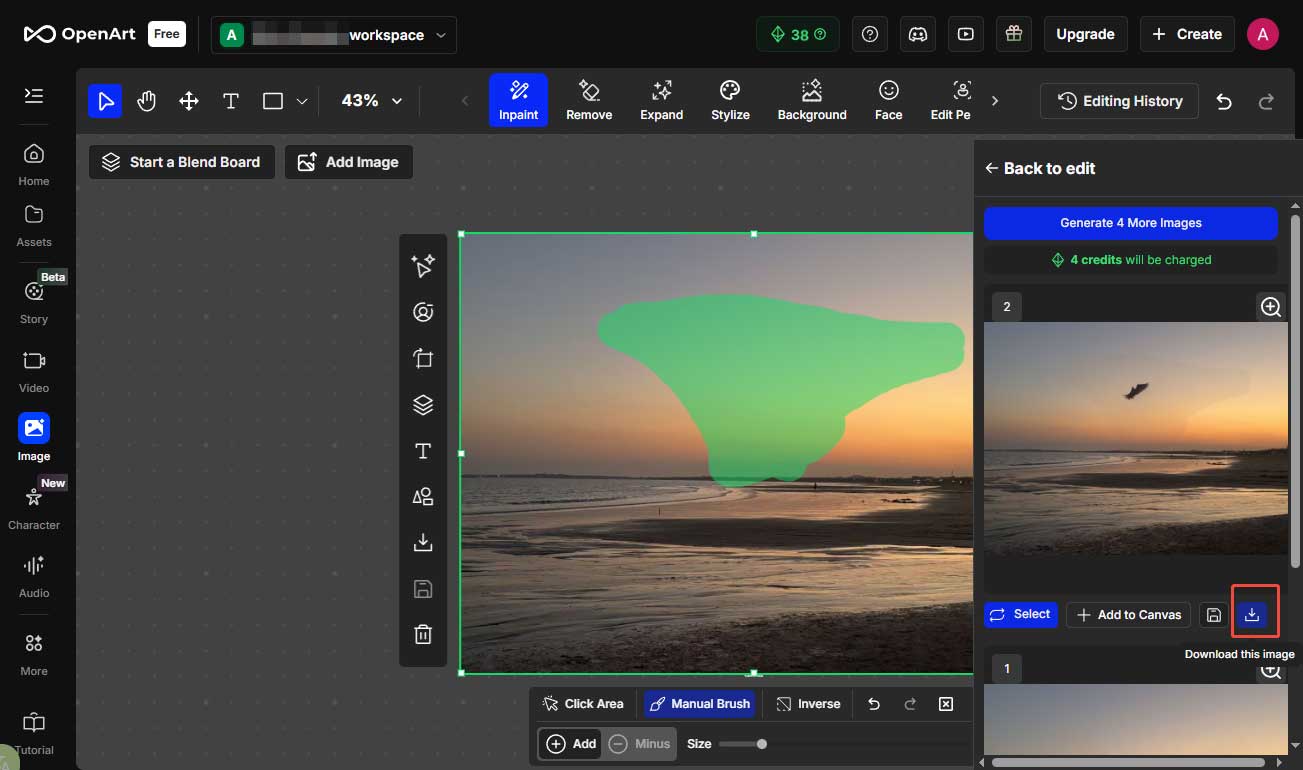
Task: Delete selection using the trash icon
Action: tap(422, 634)
